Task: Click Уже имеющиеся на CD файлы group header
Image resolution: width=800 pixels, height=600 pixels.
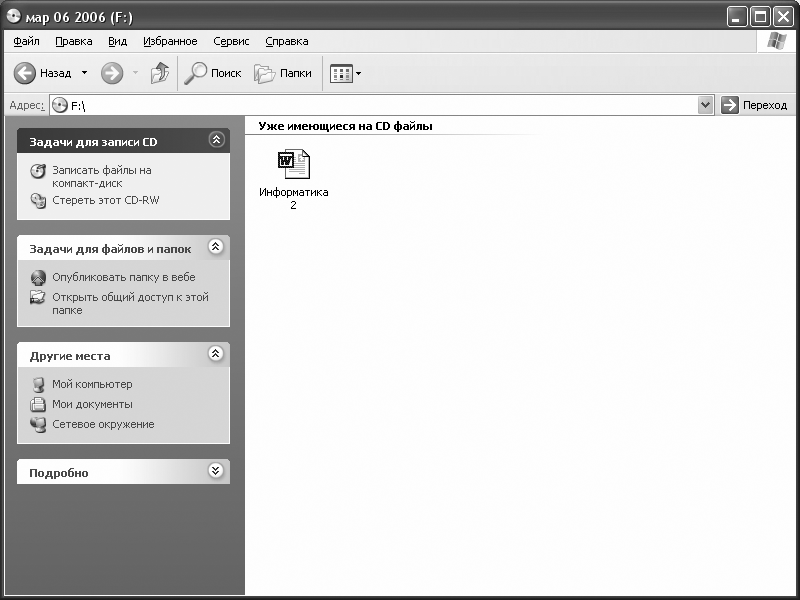Action: (x=345, y=126)
